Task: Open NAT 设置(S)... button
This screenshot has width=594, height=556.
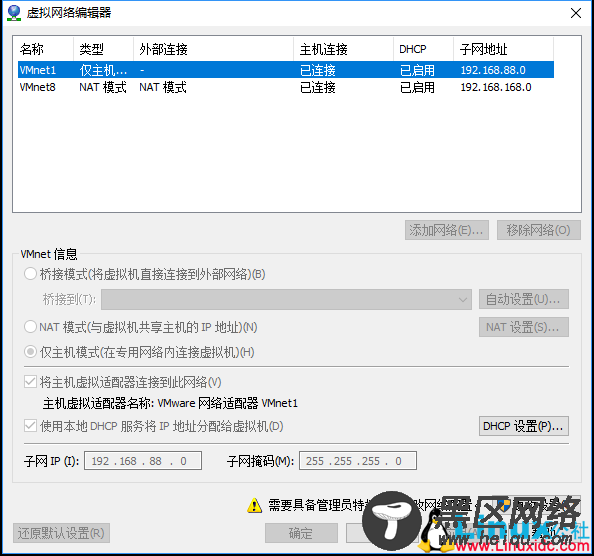Action: 524,327
